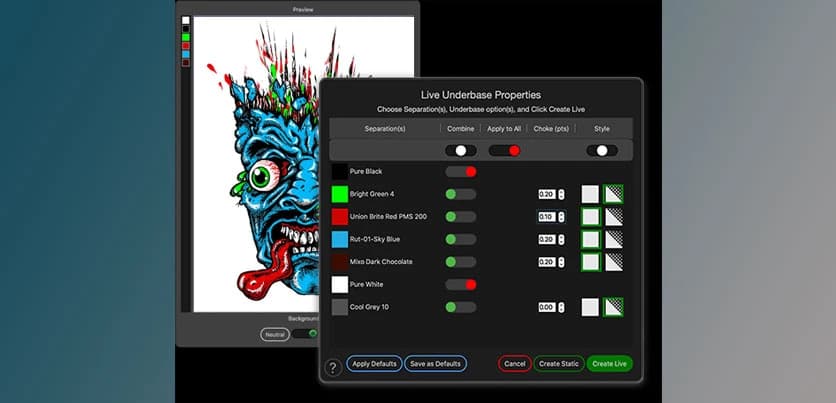Viewport: 836px width, 403px height.
Task: Click Pure Black color swatch in list
Action: [340, 172]
